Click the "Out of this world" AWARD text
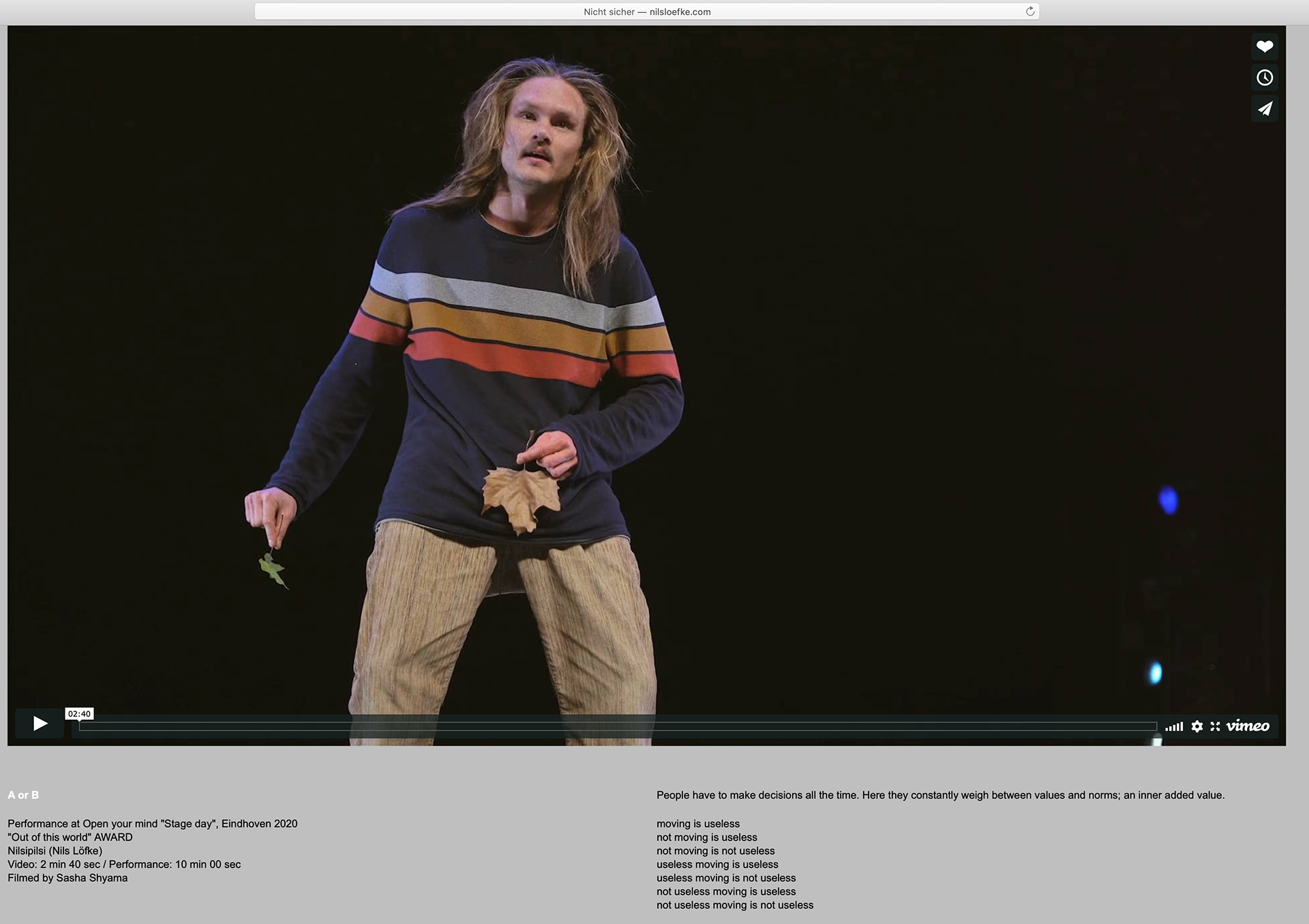 70,837
